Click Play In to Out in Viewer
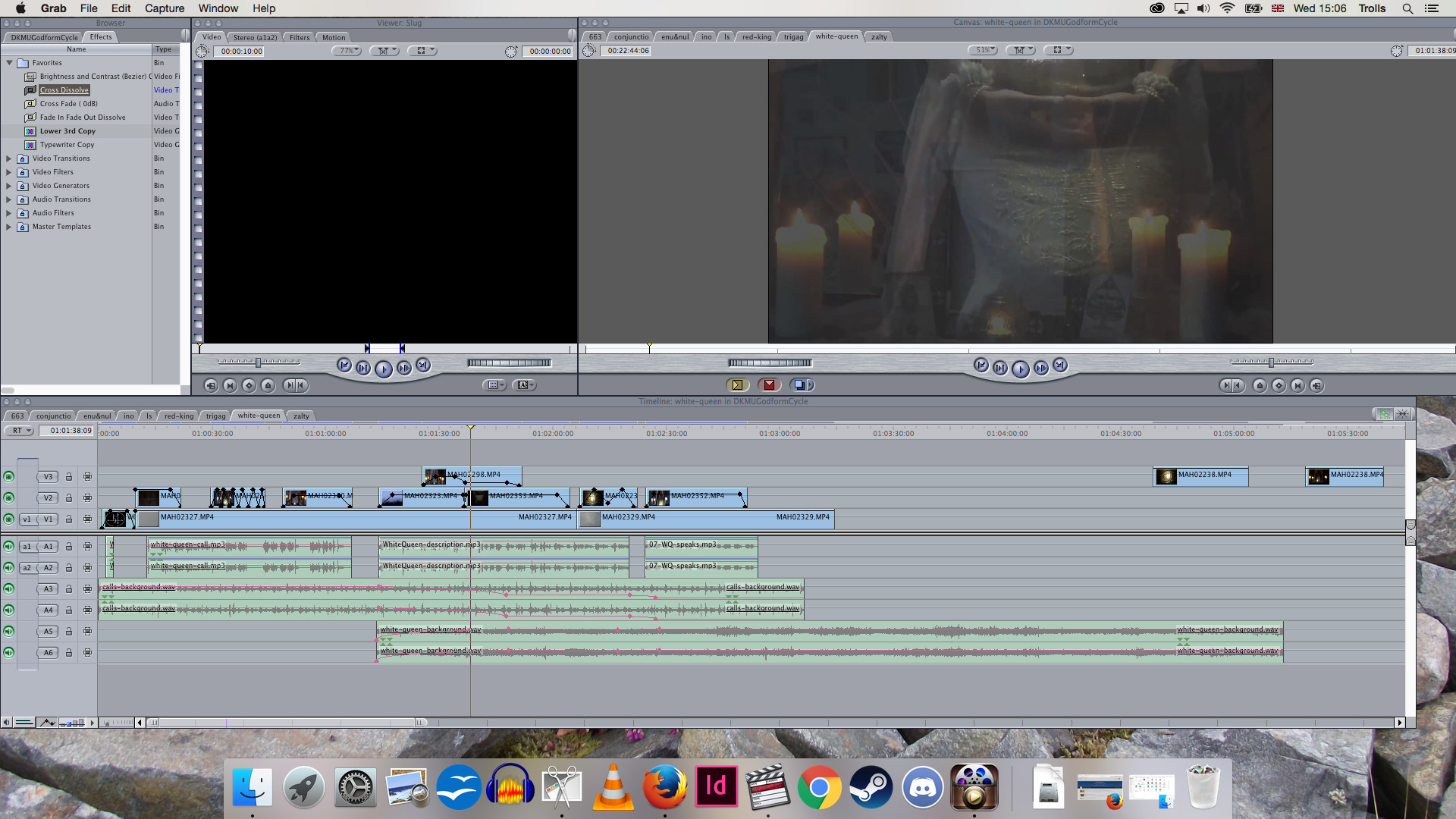 363,368
